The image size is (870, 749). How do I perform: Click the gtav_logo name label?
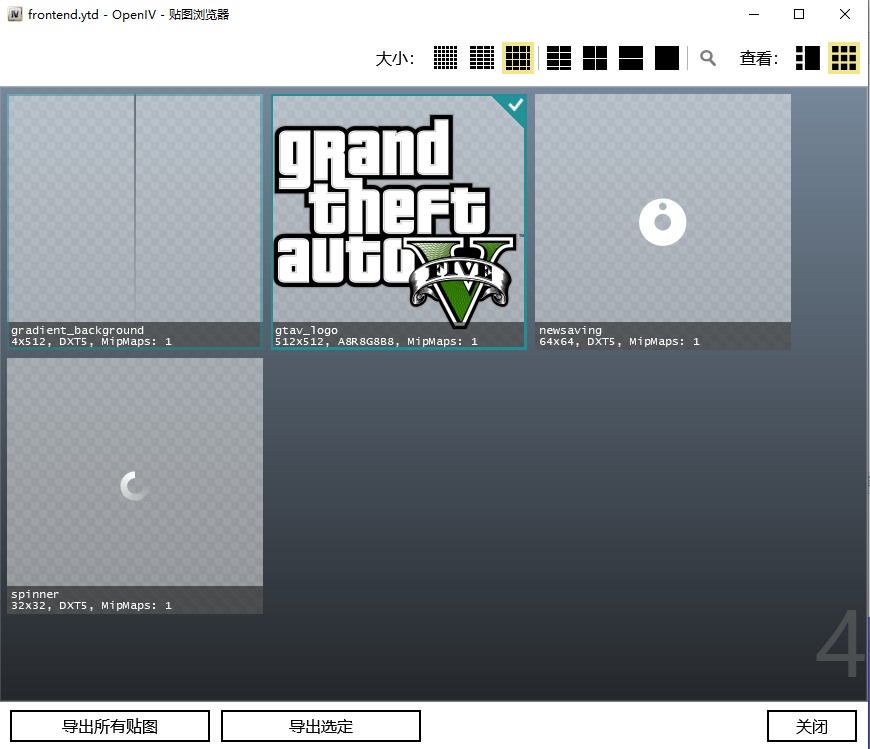306,330
